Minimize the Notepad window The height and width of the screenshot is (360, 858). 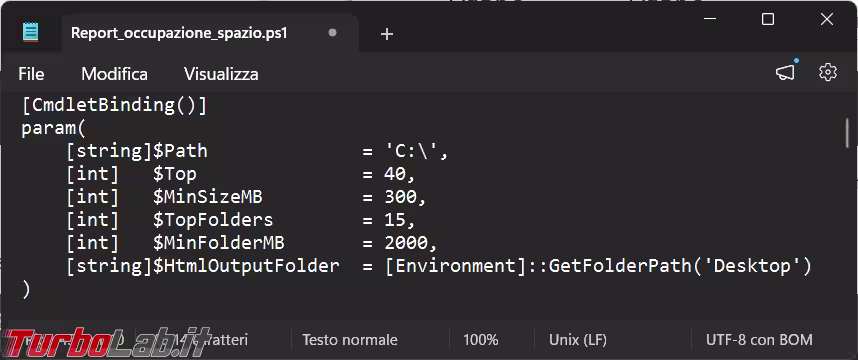(x=710, y=20)
